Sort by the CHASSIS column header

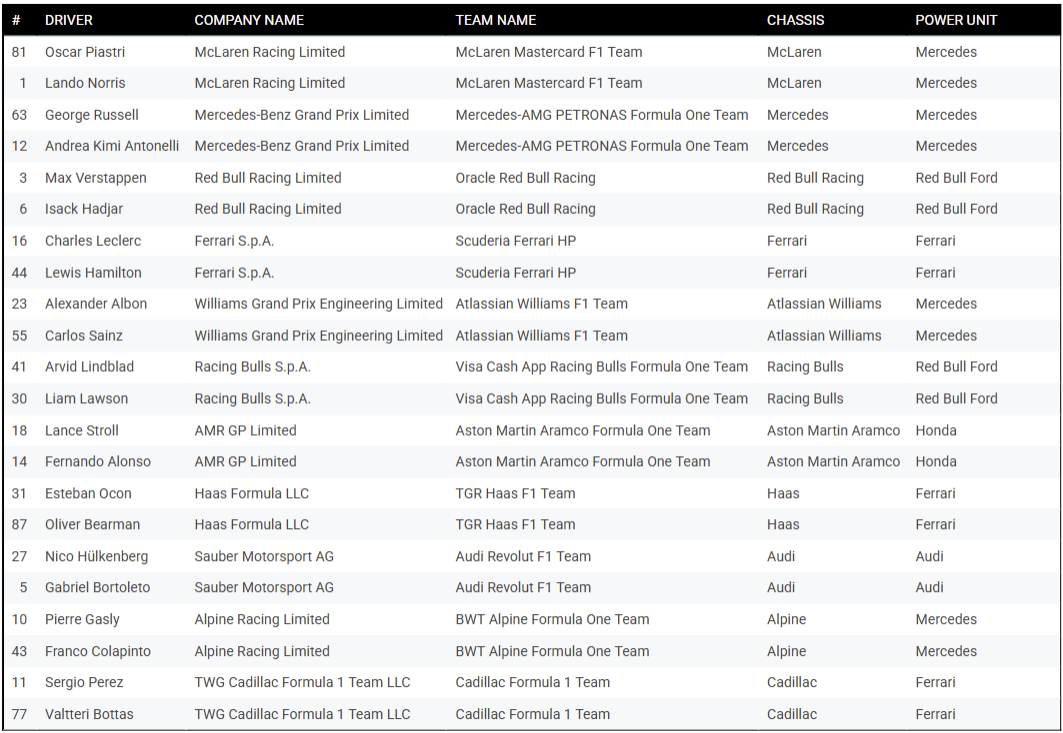point(792,20)
